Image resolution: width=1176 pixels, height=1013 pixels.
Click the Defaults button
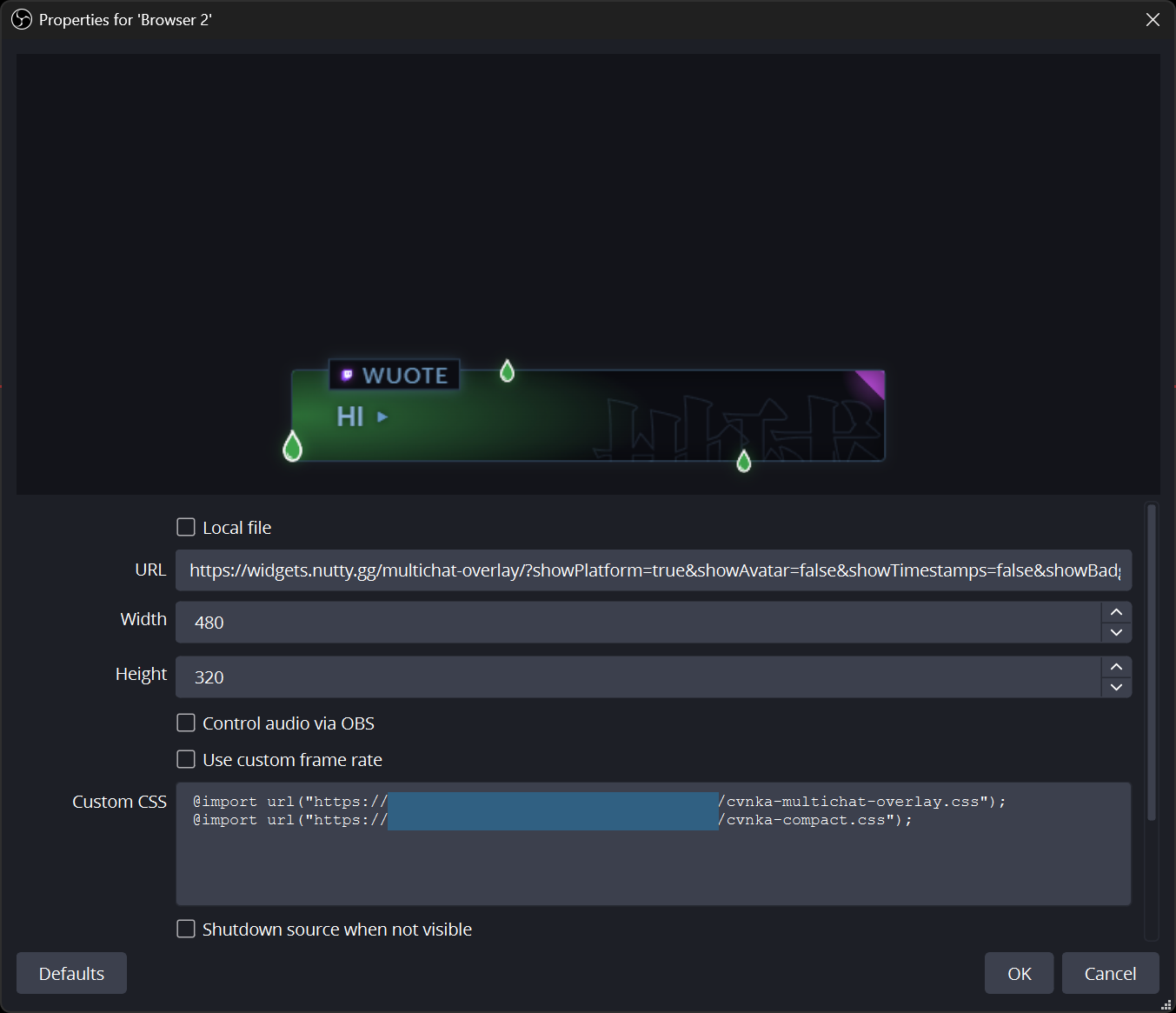71,973
